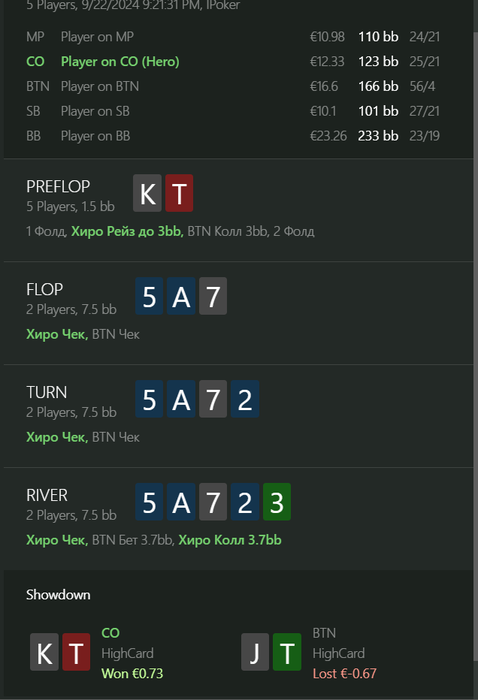The height and width of the screenshot is (700, 478).
Task: Click the Player on BB name
Action: point(96,136)
